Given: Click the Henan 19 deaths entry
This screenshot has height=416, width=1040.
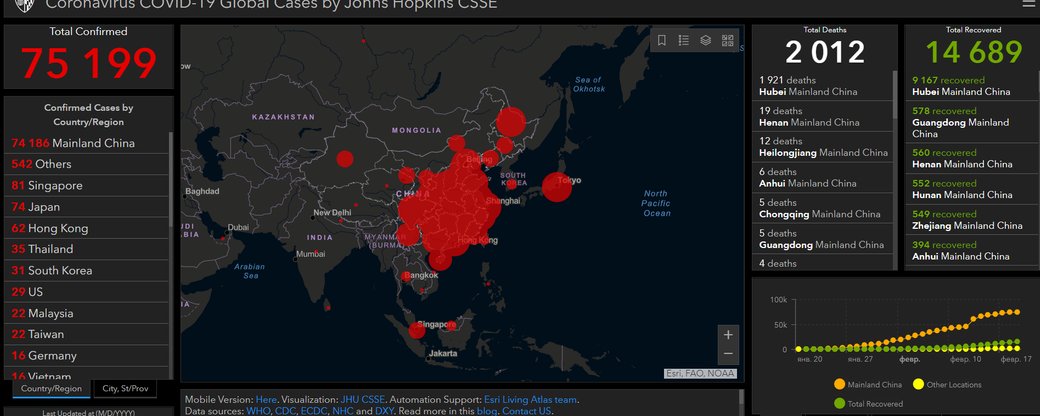Looking at the screenshot, I should (822, 117).
